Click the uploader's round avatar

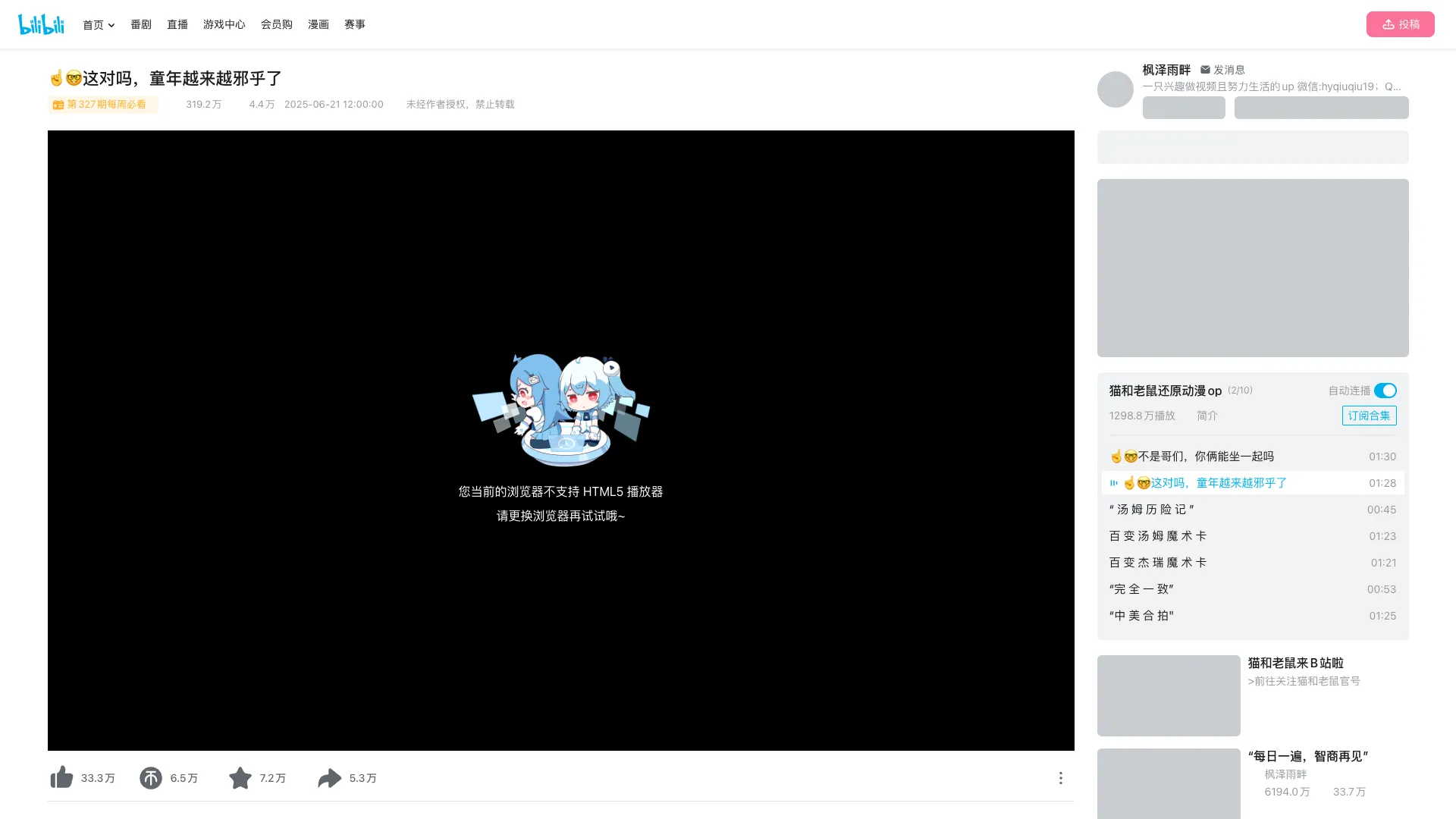[x=1116, y=89]
